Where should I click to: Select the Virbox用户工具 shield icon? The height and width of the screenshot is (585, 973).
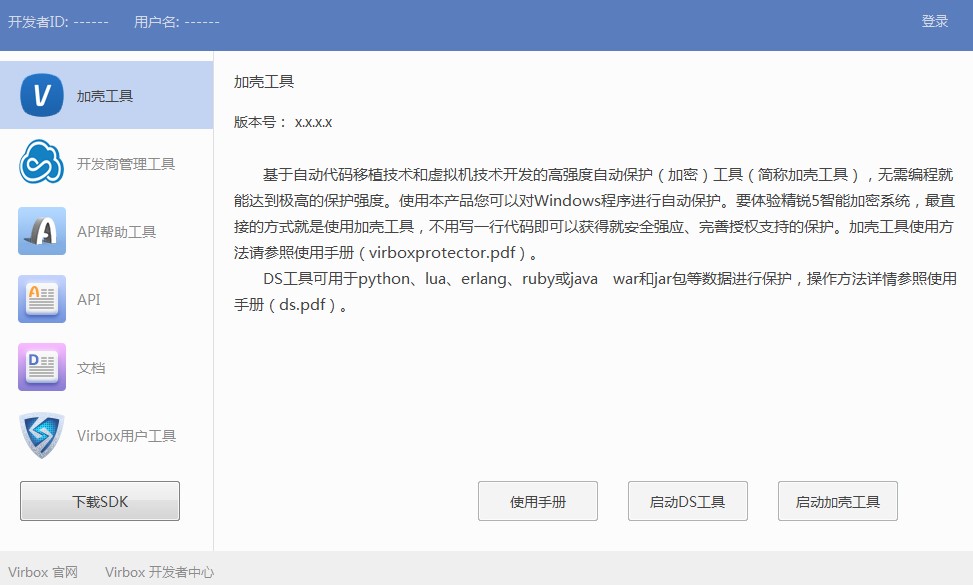40,435
